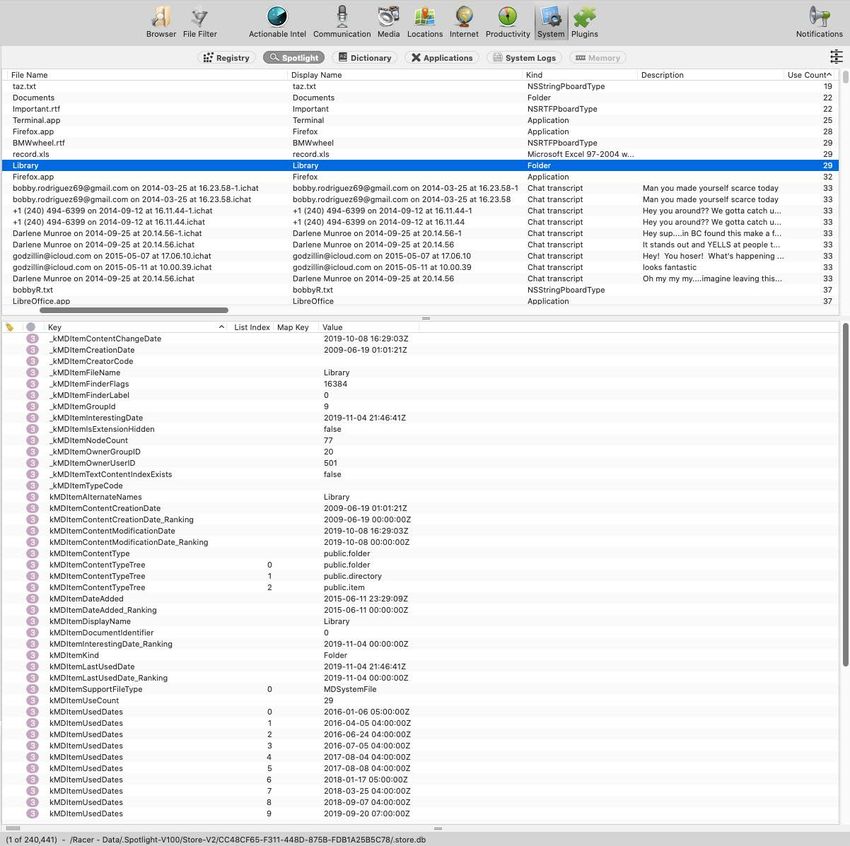Switch to the System Logs tab
The height and width of the screenshot is (846, 850).
point(524,57)
